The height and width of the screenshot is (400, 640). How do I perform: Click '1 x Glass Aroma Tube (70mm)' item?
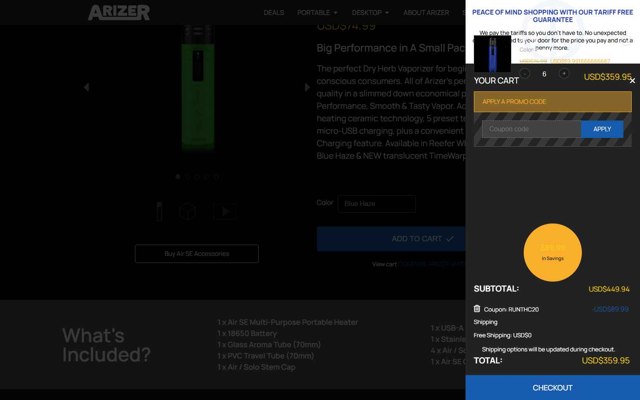point(269,344)
